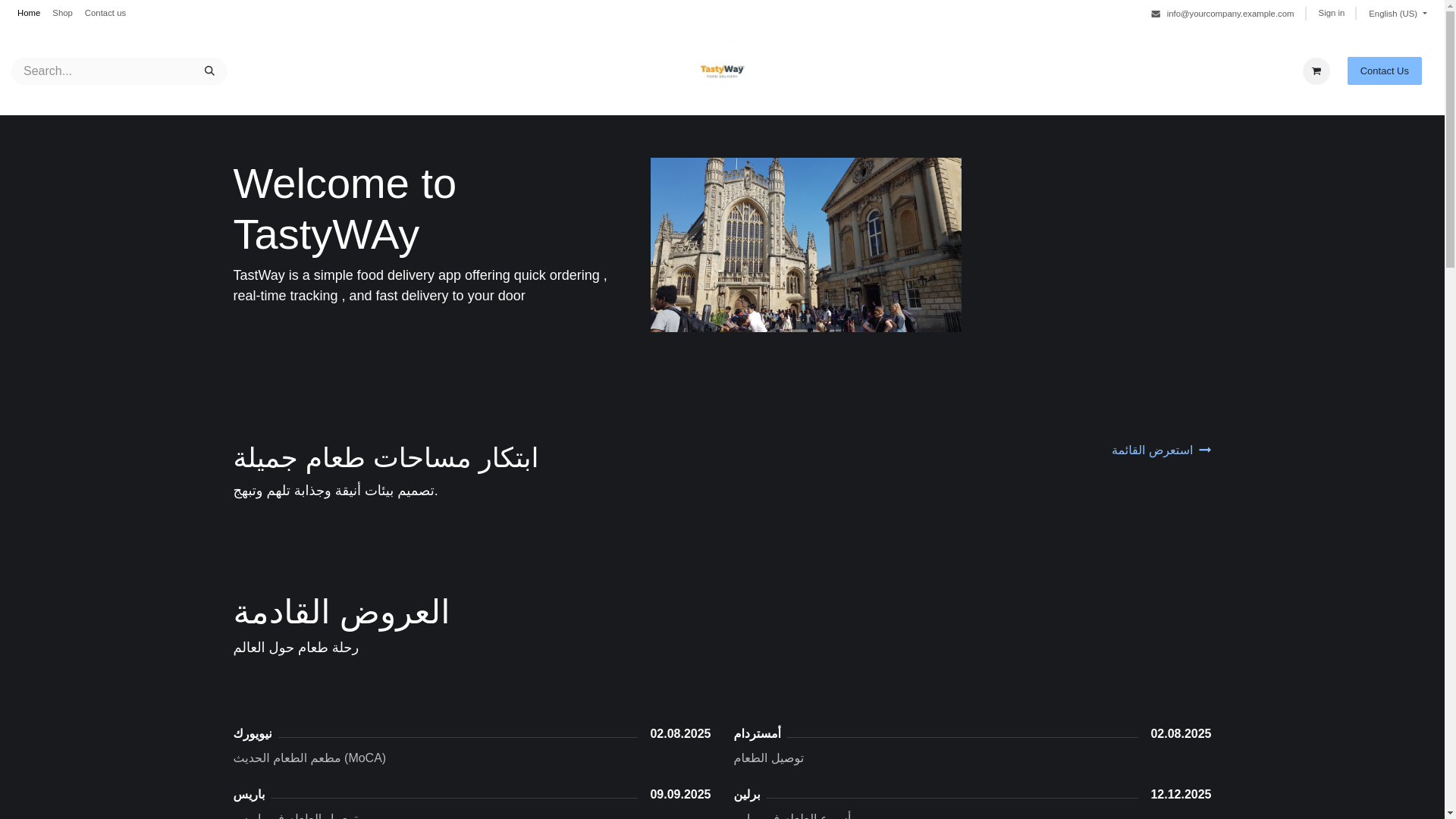Click the استعرض القائمة link
The width and height of the screenshot is (1456, 819).
(x=1152, y=450)
